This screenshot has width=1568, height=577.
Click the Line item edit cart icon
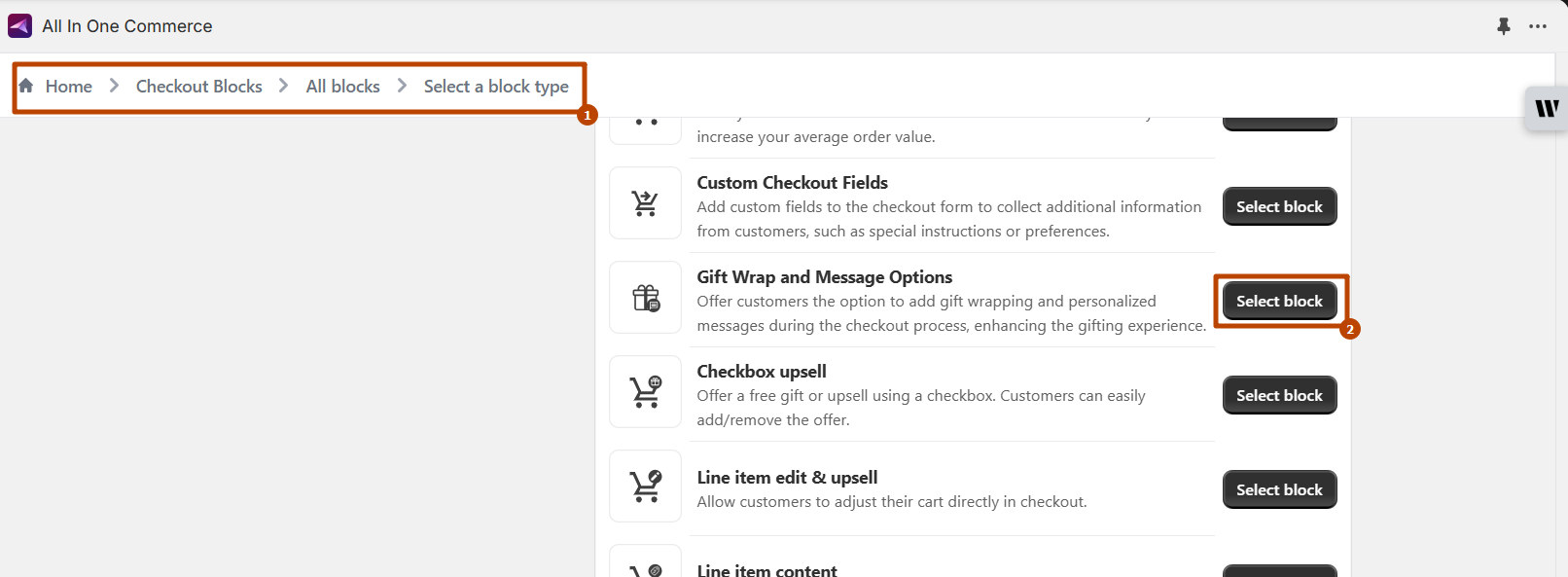(645, 487)
